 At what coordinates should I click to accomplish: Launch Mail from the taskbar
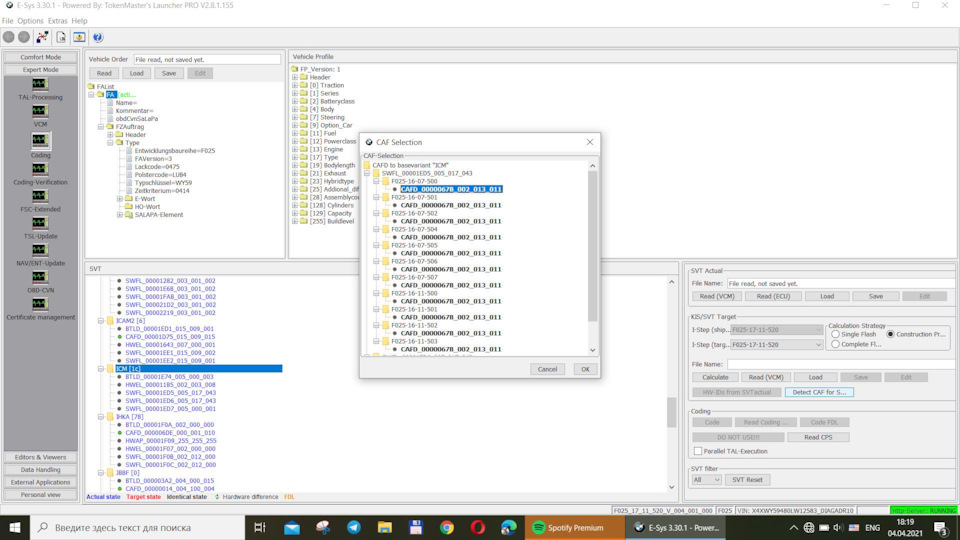[292, 527]
